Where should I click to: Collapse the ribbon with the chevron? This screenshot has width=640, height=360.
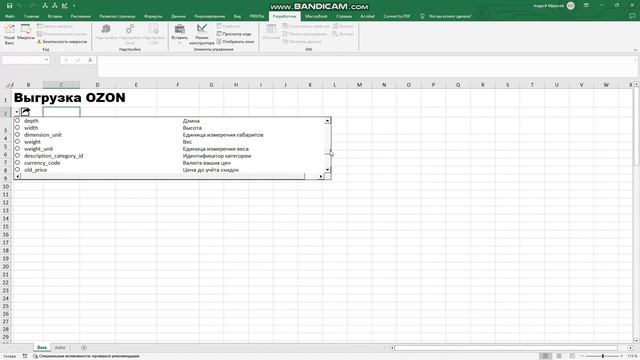point(635,50)
